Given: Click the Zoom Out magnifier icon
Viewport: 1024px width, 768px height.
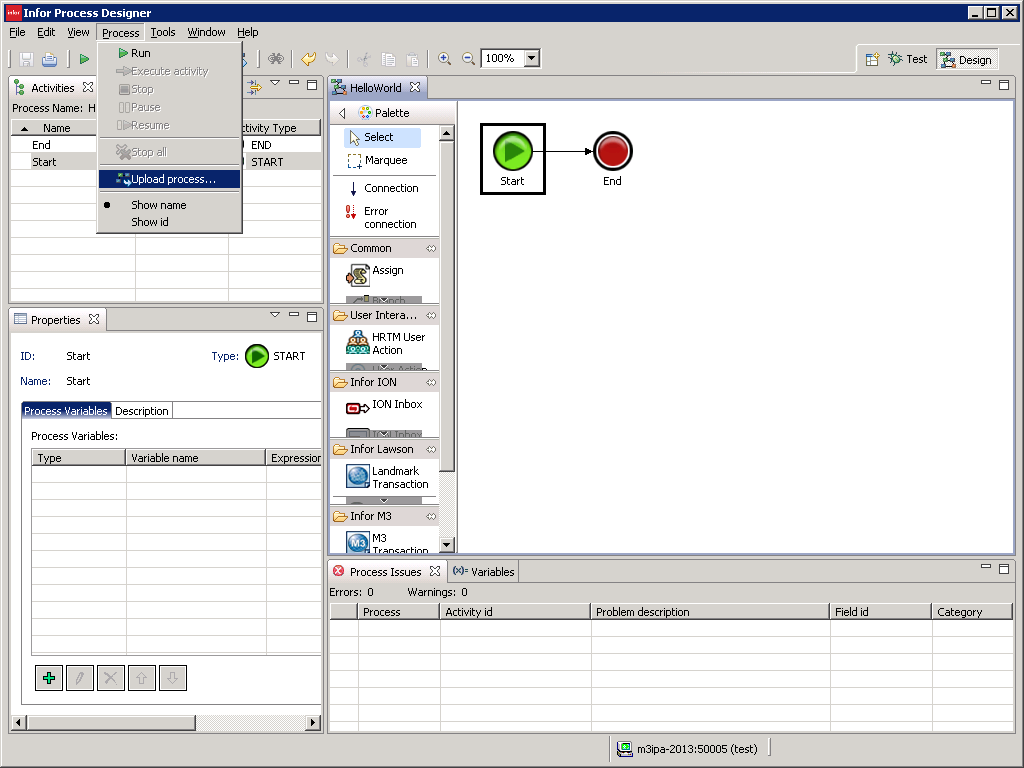Looking at the screenshot, I should tap(468, 59).
